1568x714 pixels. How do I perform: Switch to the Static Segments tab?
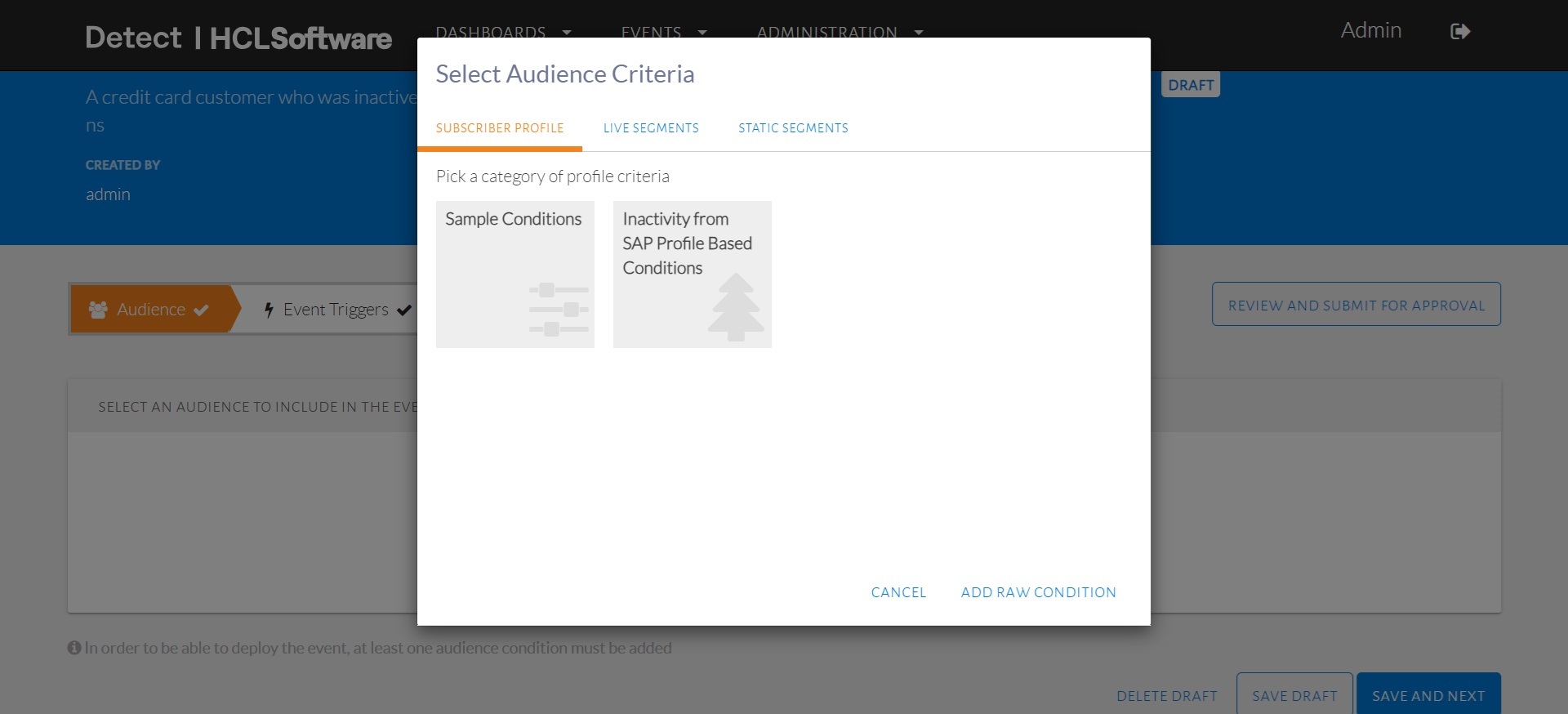(x=793, y=128)
